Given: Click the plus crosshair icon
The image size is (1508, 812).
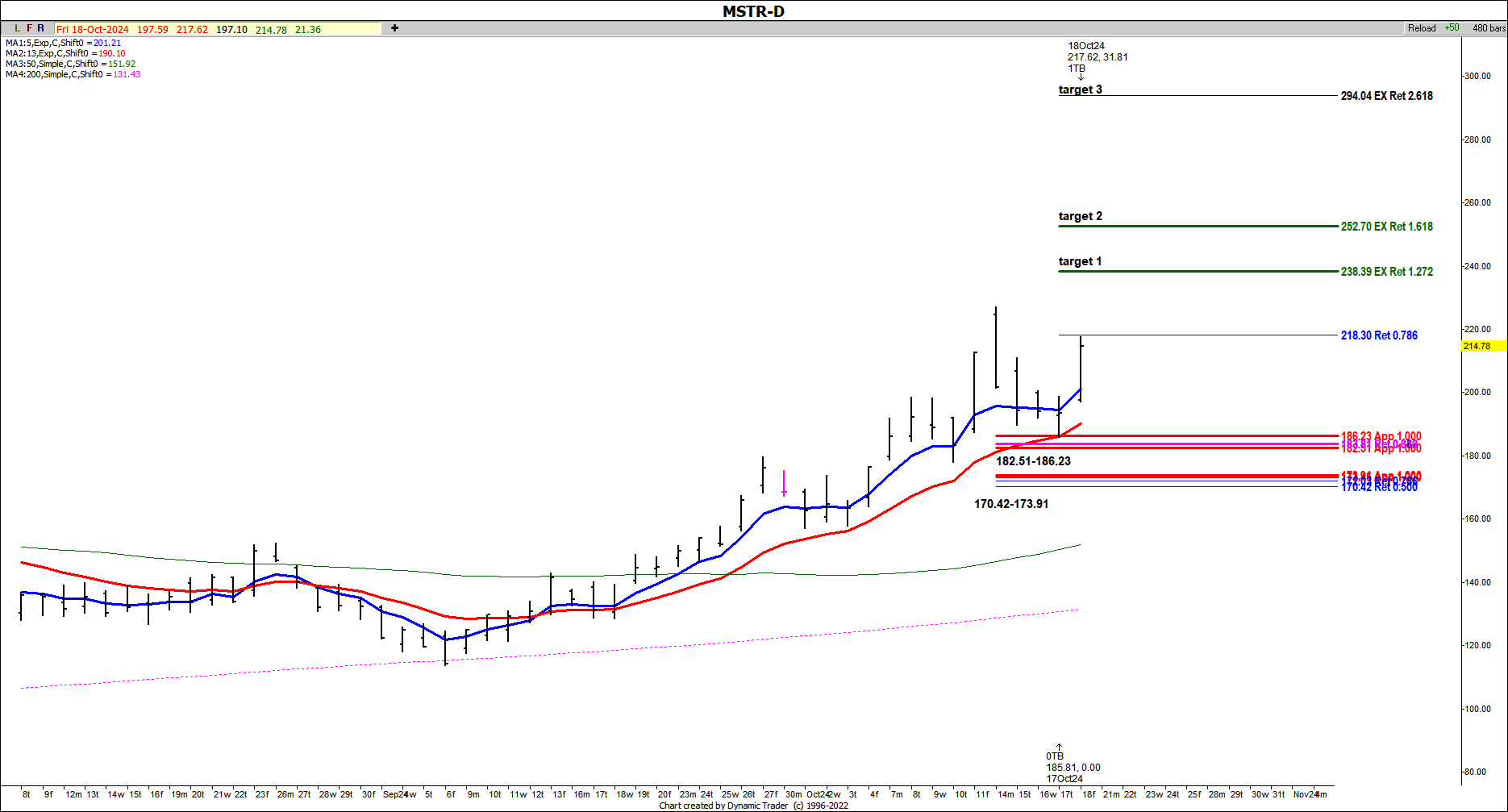Looking at the screenshot, I should click(394, 28).
